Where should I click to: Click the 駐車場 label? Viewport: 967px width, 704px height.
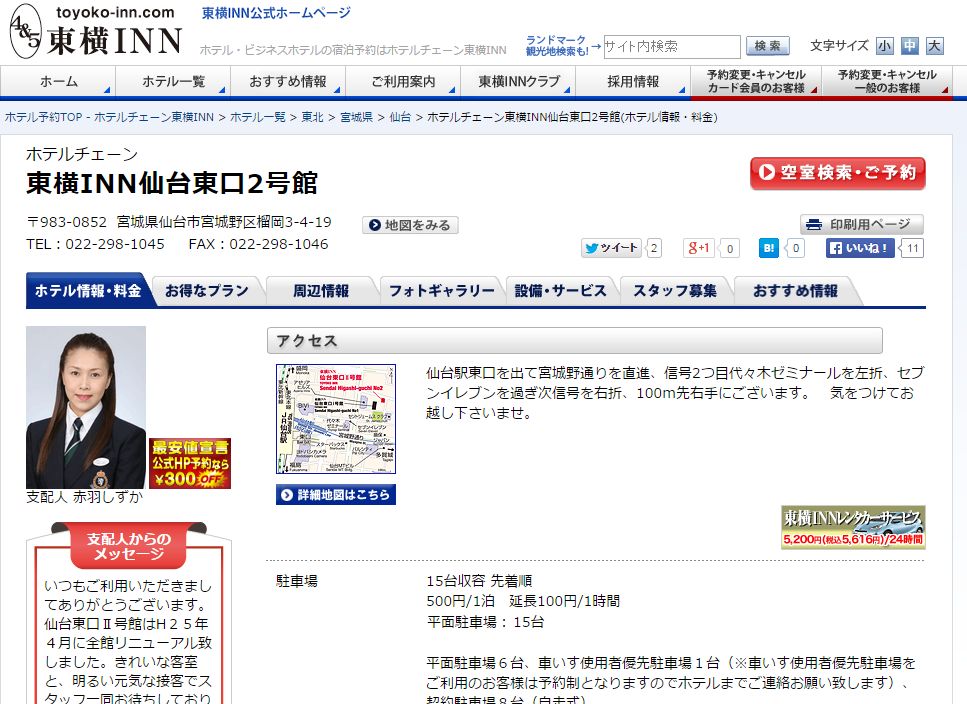(x=297, y=581)
